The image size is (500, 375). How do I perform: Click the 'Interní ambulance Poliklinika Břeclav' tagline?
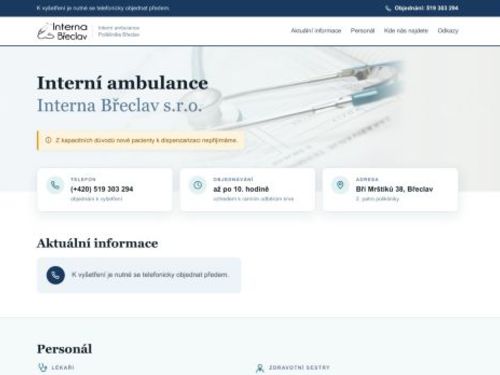coord(119,31)
